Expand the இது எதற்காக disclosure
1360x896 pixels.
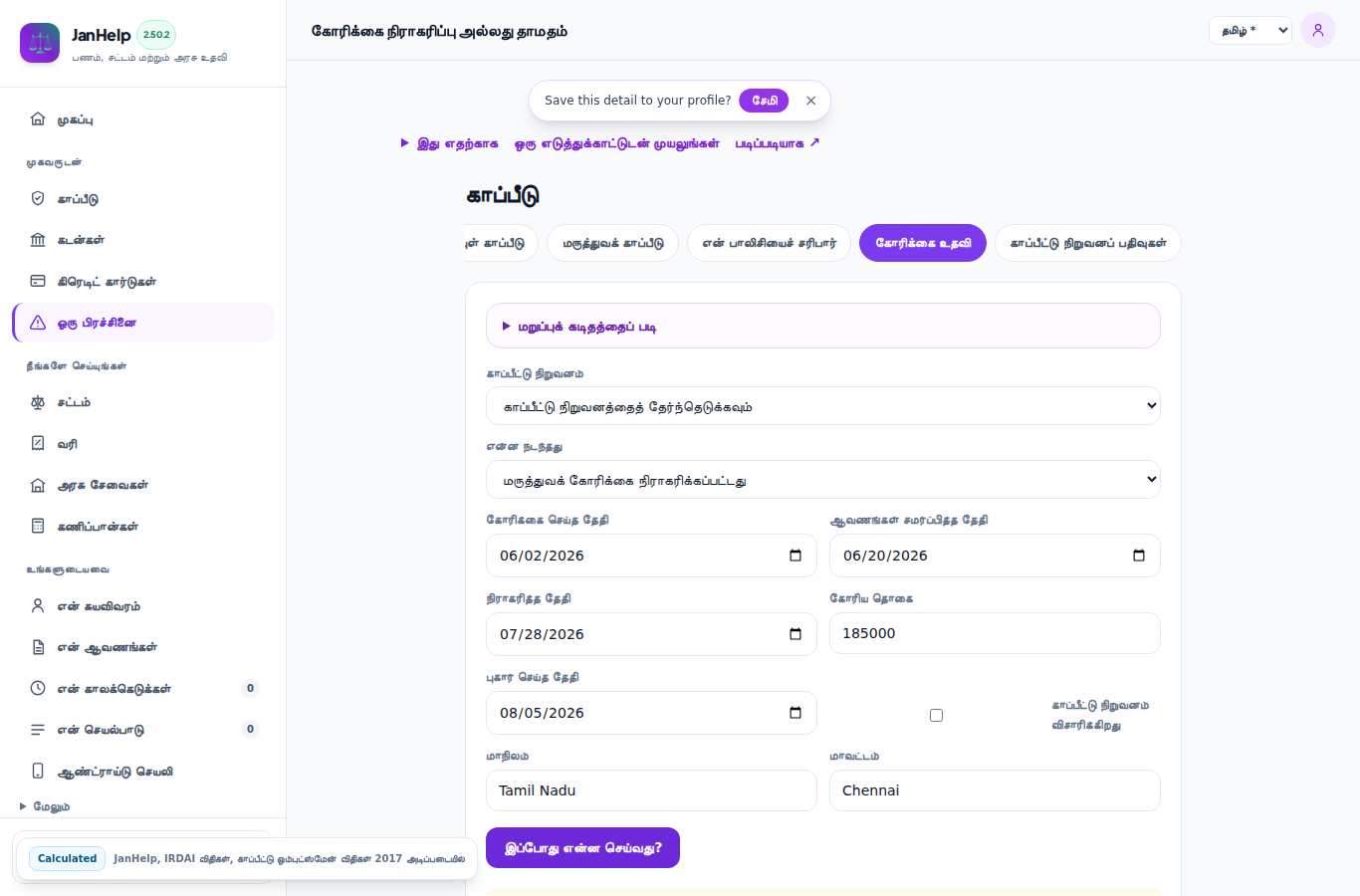(449, 143)
